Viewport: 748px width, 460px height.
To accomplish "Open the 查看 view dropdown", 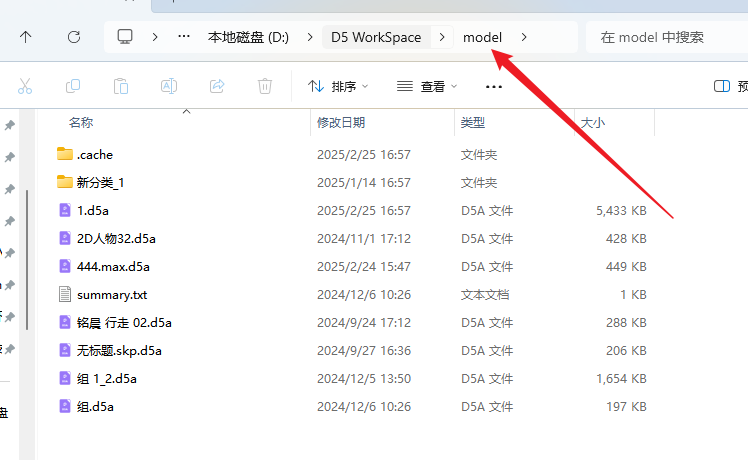I will tap(427, 87).
